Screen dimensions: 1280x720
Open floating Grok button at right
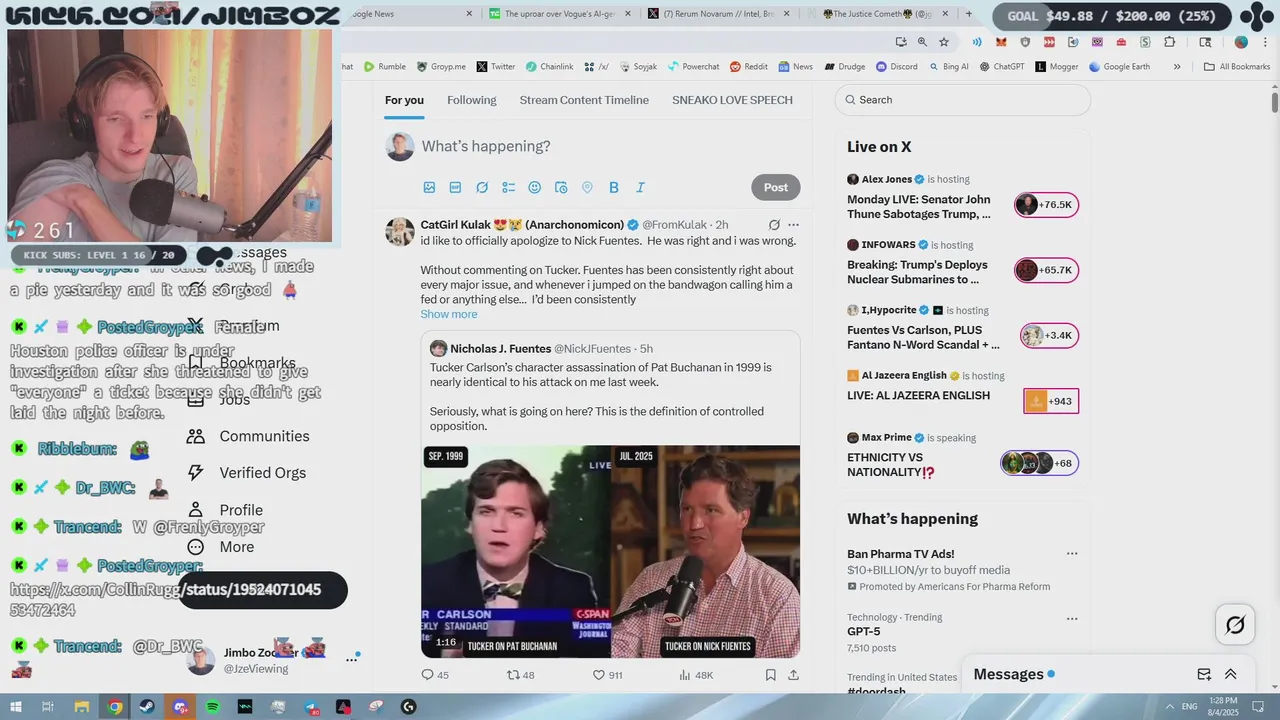point(1235,625)
